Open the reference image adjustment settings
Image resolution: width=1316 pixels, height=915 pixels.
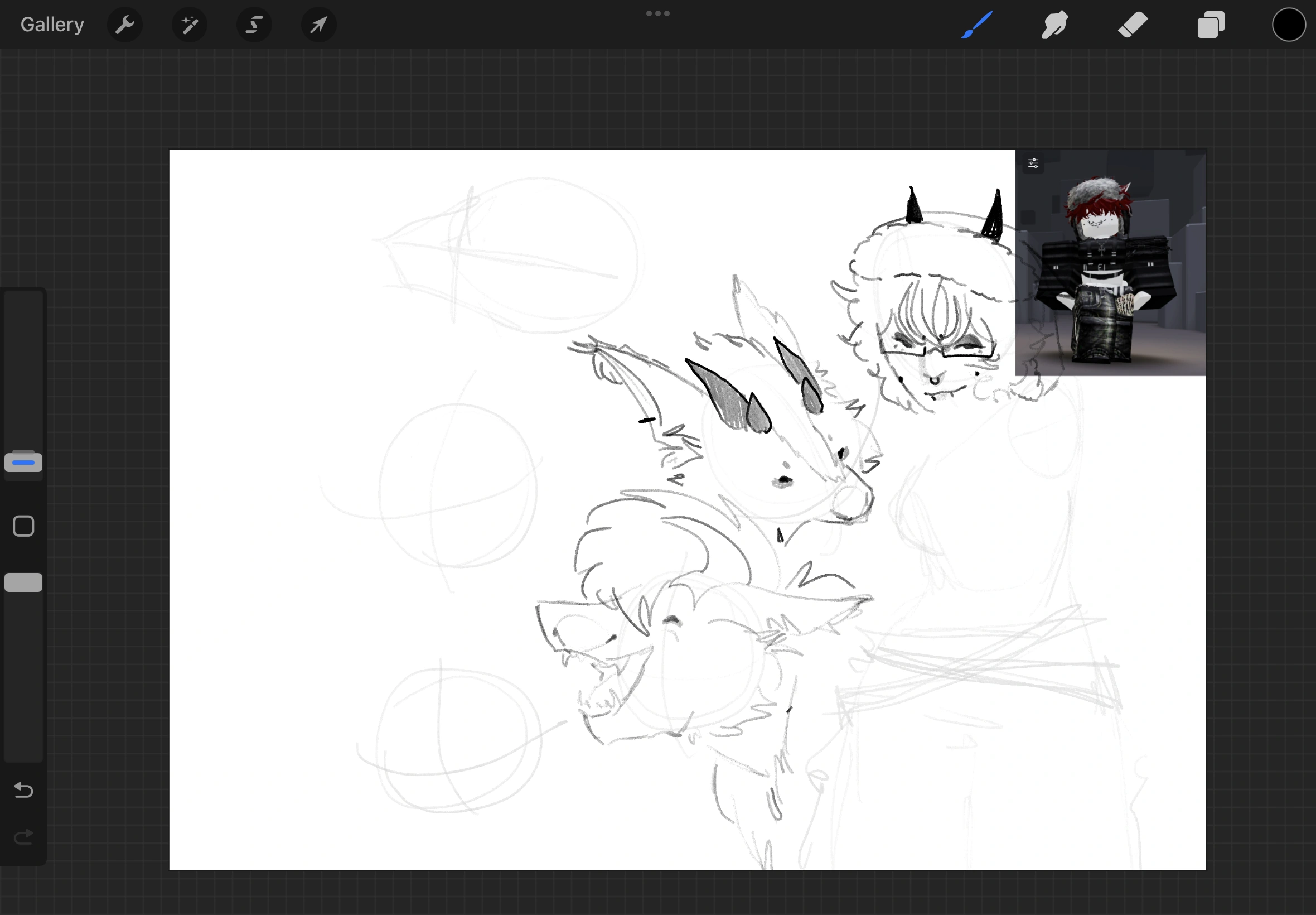tap(1033, 162)
